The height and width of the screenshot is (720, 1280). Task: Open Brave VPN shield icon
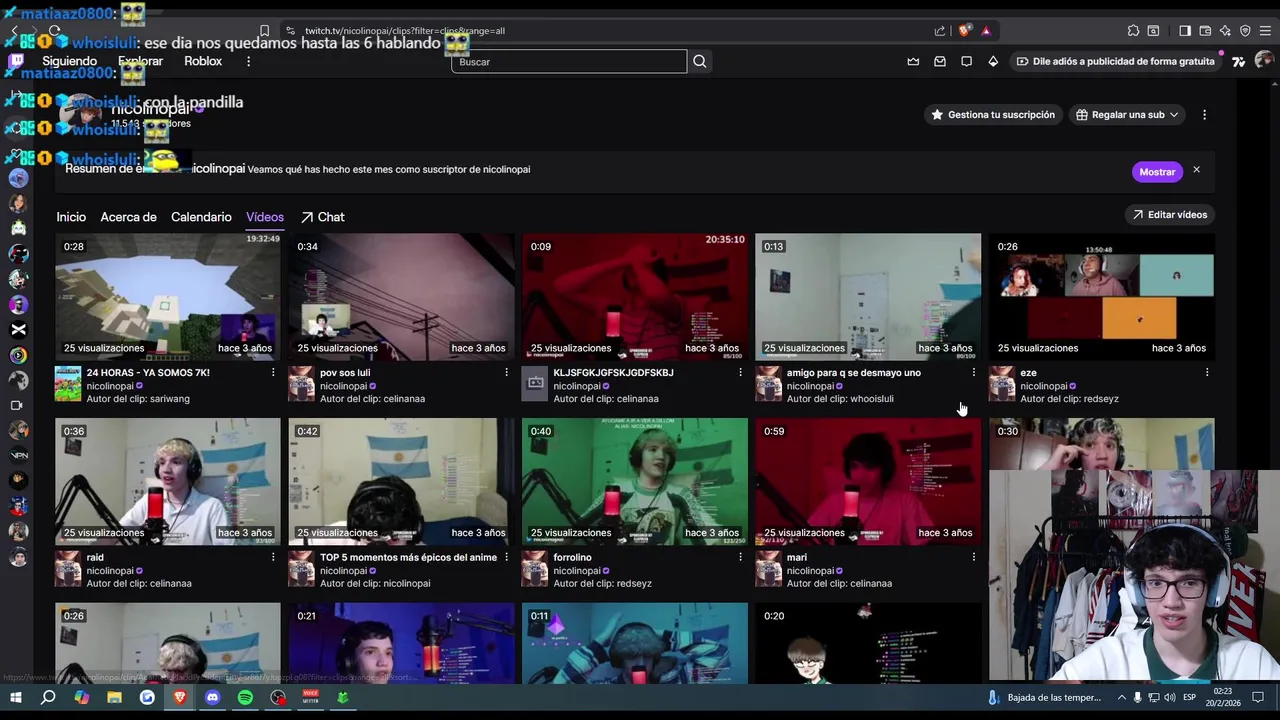coord(1245,30)
